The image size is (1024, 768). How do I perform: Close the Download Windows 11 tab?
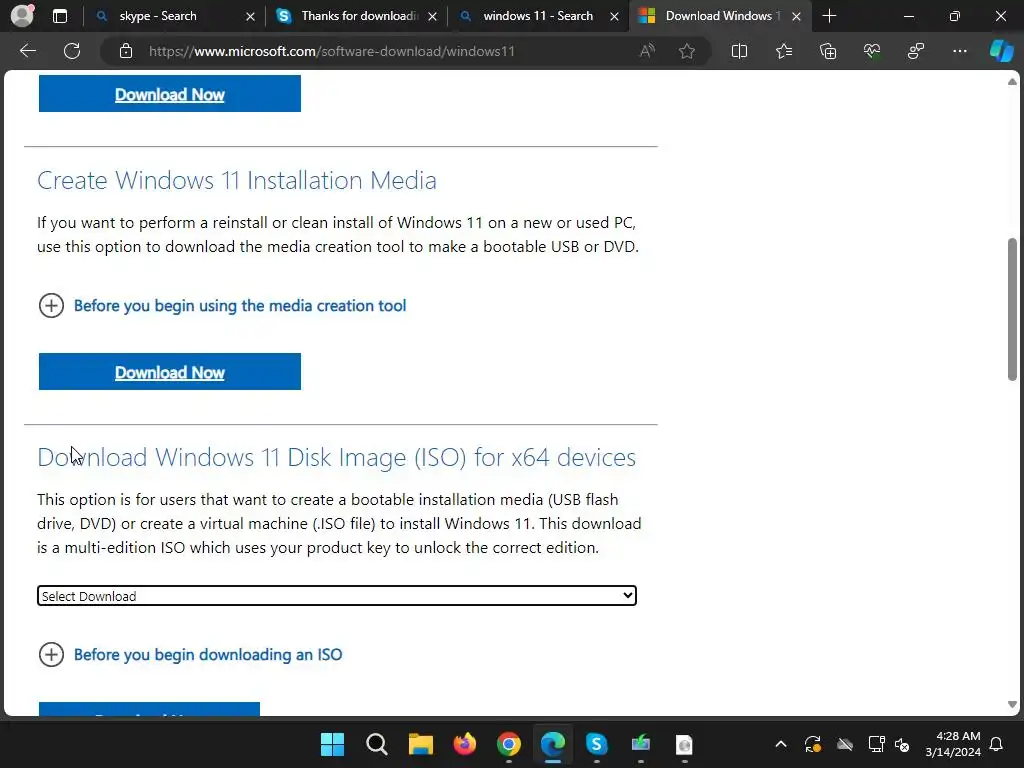coord(796,16)
